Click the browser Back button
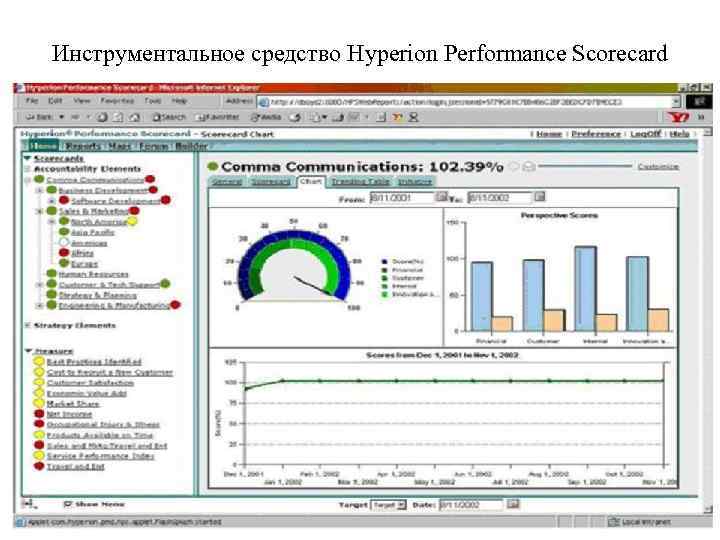Viewport: 720px width, 540px height. click(x=39, y=117)
